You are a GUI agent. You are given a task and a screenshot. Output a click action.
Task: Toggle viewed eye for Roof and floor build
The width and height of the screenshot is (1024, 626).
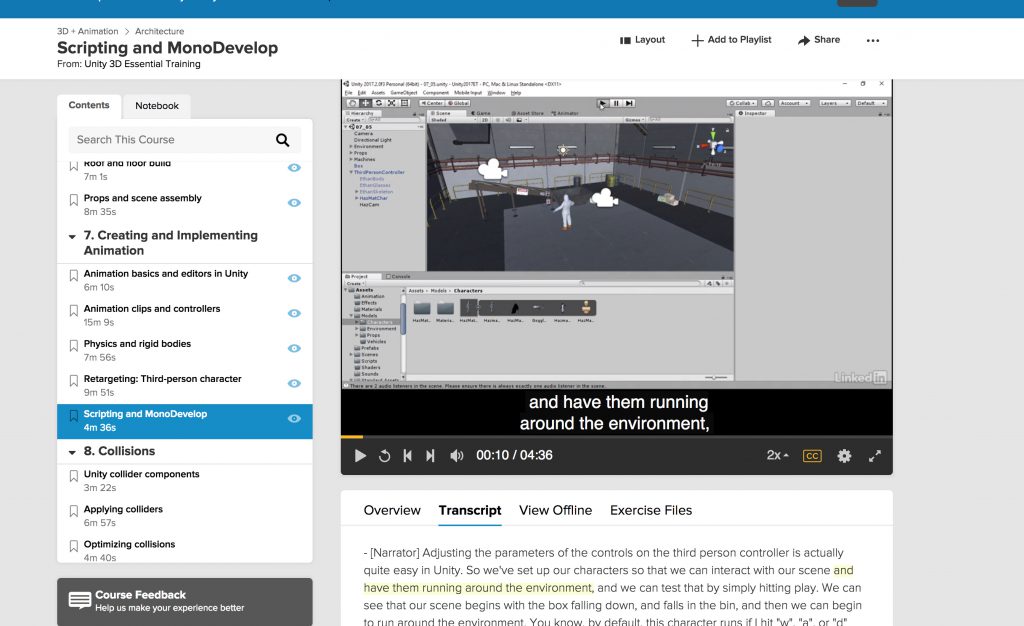point(295,168)
